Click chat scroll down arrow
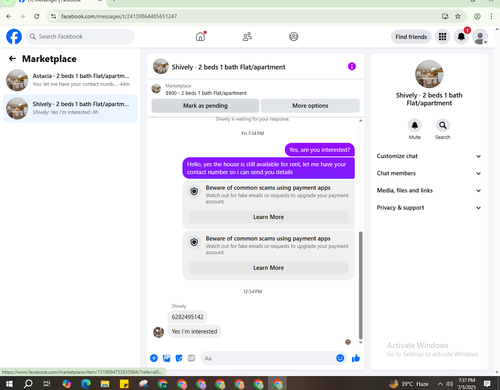The width and height of the screenshot is (500, 390). point(360,342)
